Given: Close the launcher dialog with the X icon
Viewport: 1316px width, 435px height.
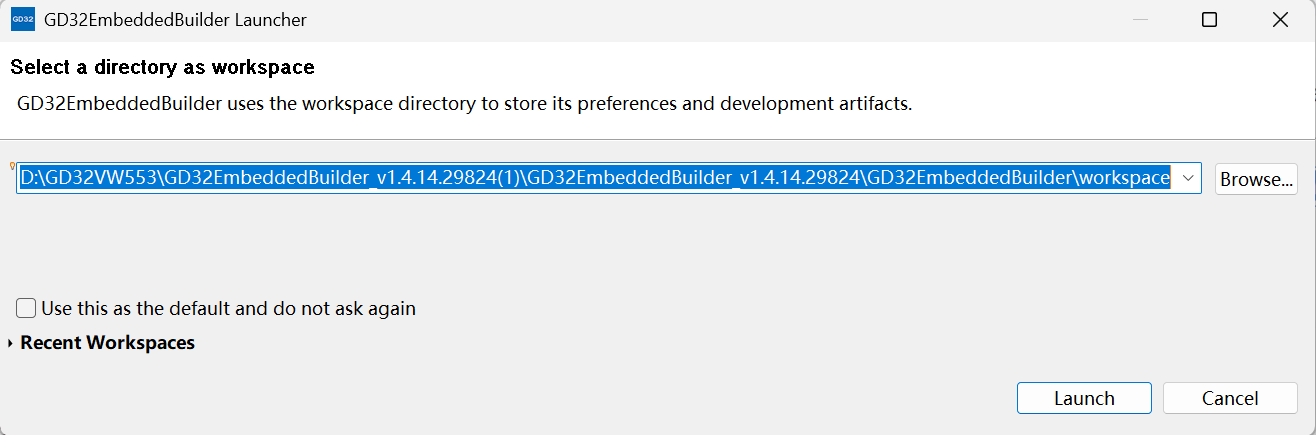Looking at the screenshot, I should [1279, 19].
